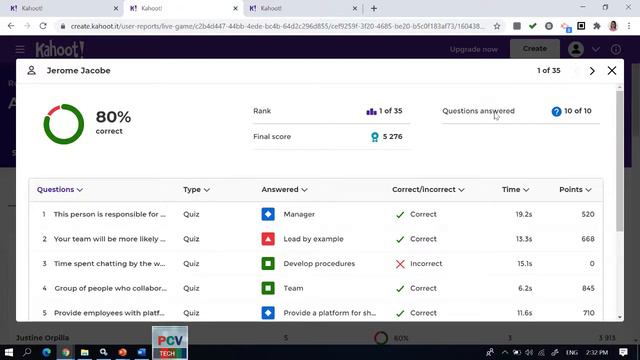Image resolution: width=640 pixels, height=360 pixels.
Task: Click the 6.2s time value
Action: (525, 288)
